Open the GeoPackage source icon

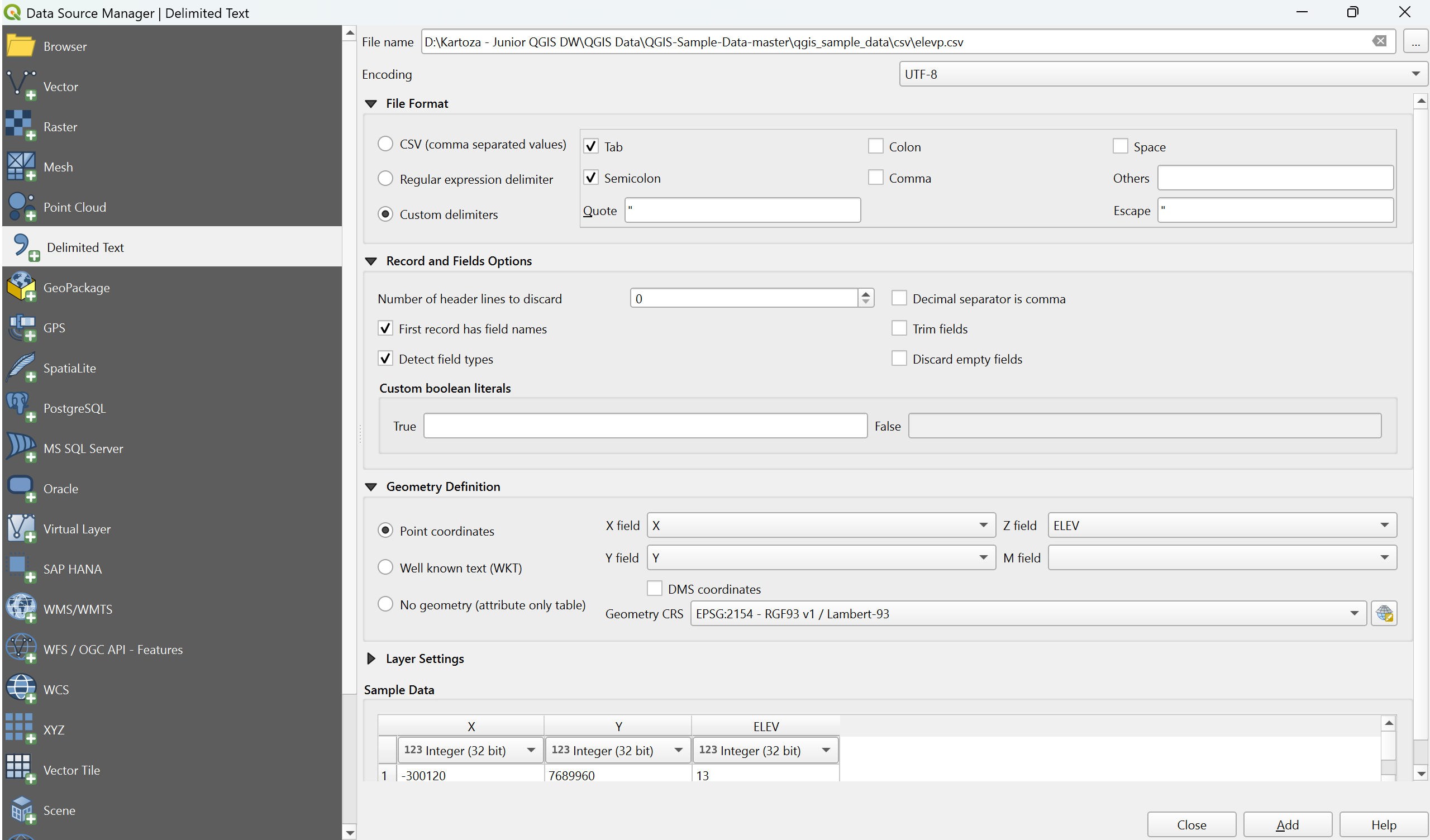[x=21, y=287]
